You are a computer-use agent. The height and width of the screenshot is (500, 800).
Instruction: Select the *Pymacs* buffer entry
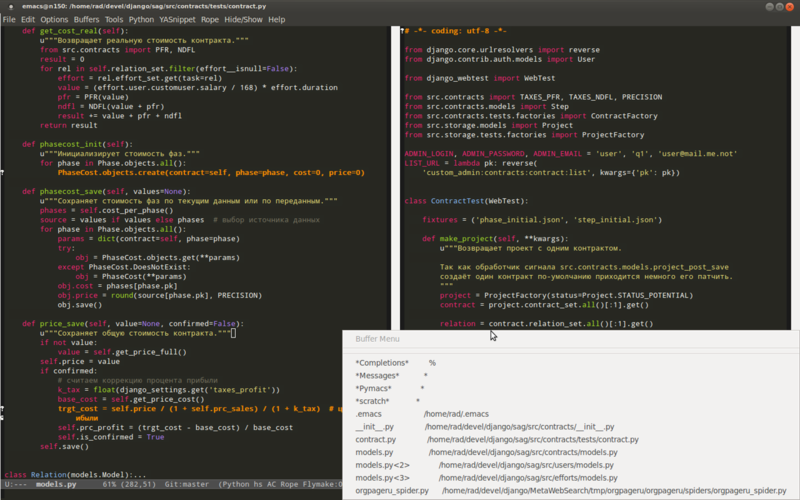(570, 388)
